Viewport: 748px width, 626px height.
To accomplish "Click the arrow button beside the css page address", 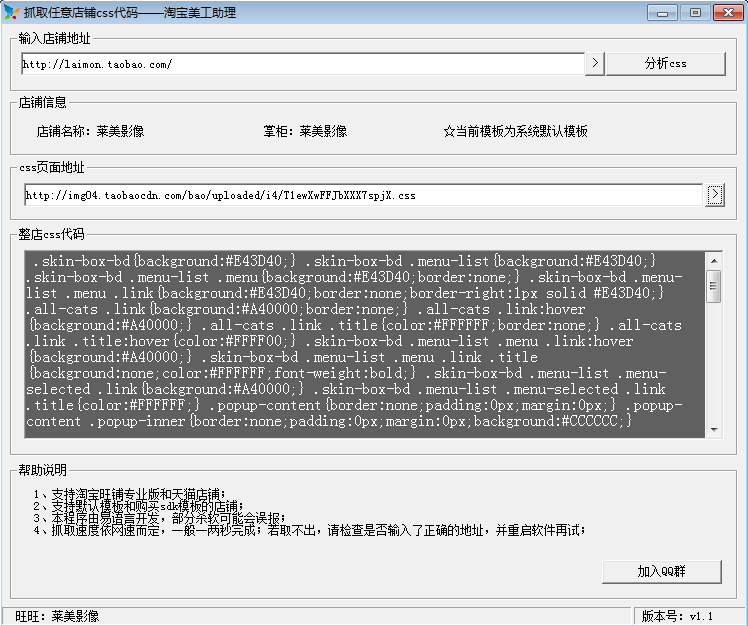I will click(715, 195).
